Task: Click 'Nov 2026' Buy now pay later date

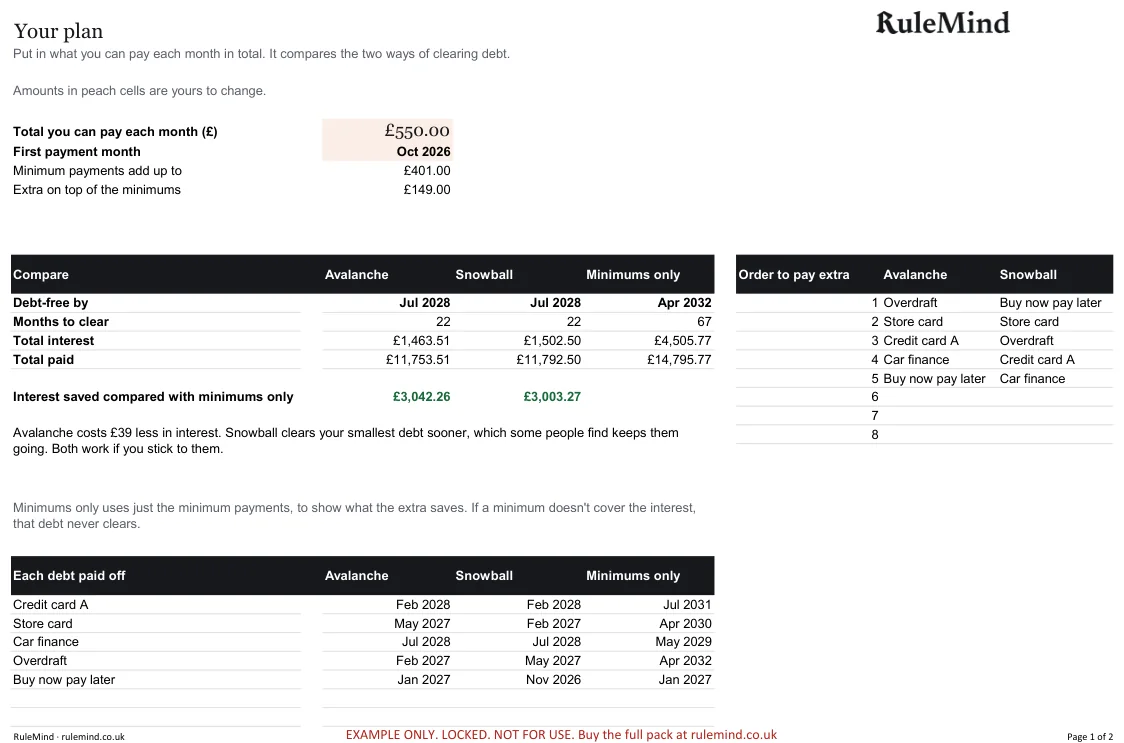Action: [553, 679]
